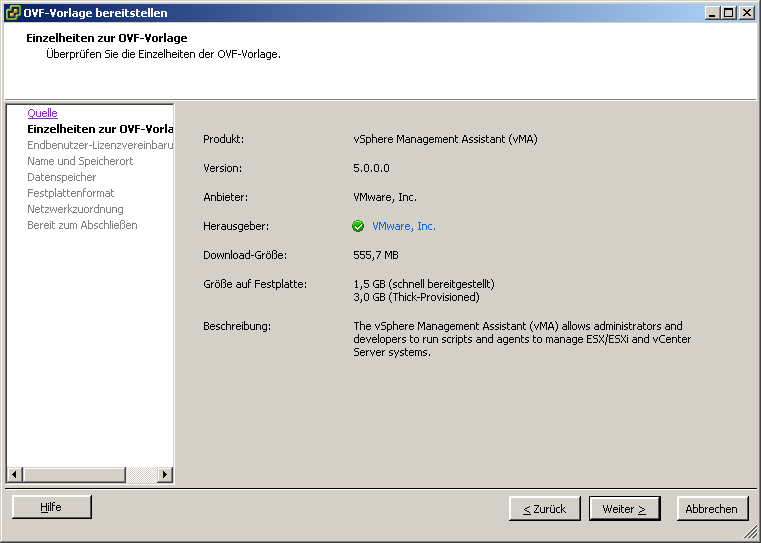
Task: Click the green verified publisher checkmark icon
Action: point(358,226)
